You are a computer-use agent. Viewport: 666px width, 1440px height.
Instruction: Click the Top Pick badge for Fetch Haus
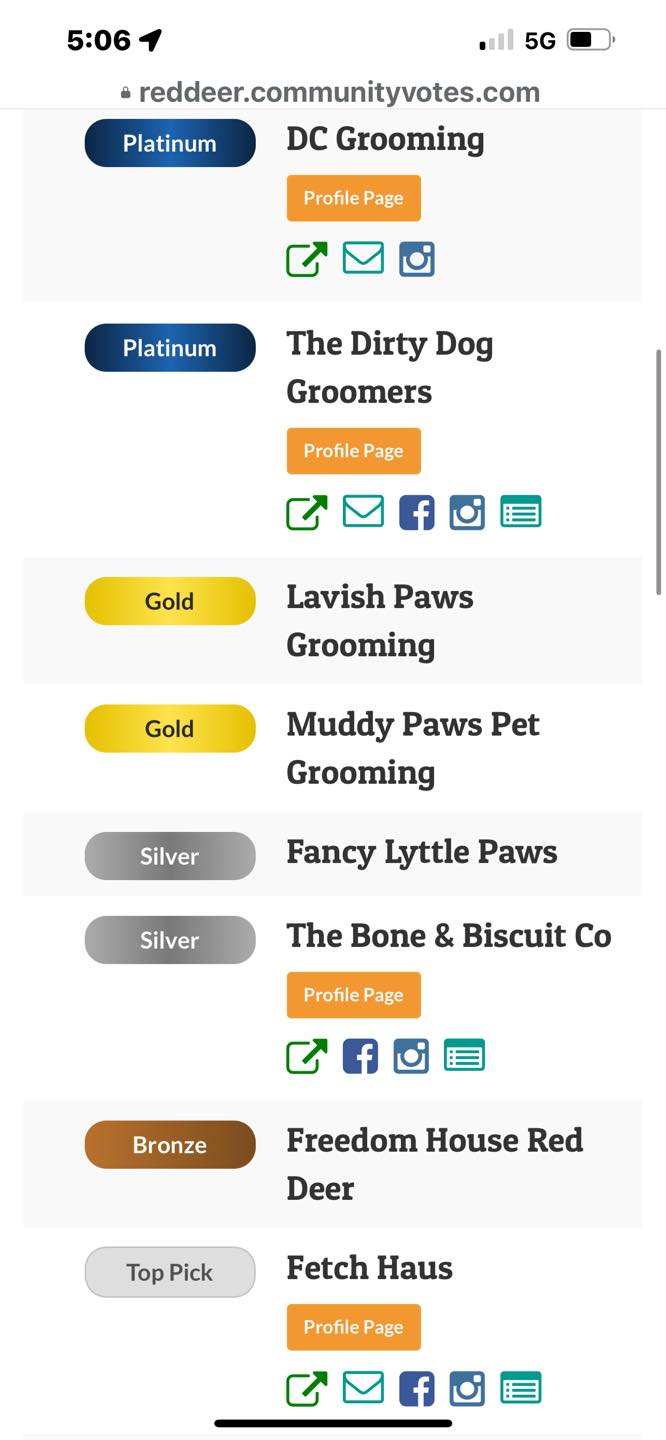[x=169, y=1272]
